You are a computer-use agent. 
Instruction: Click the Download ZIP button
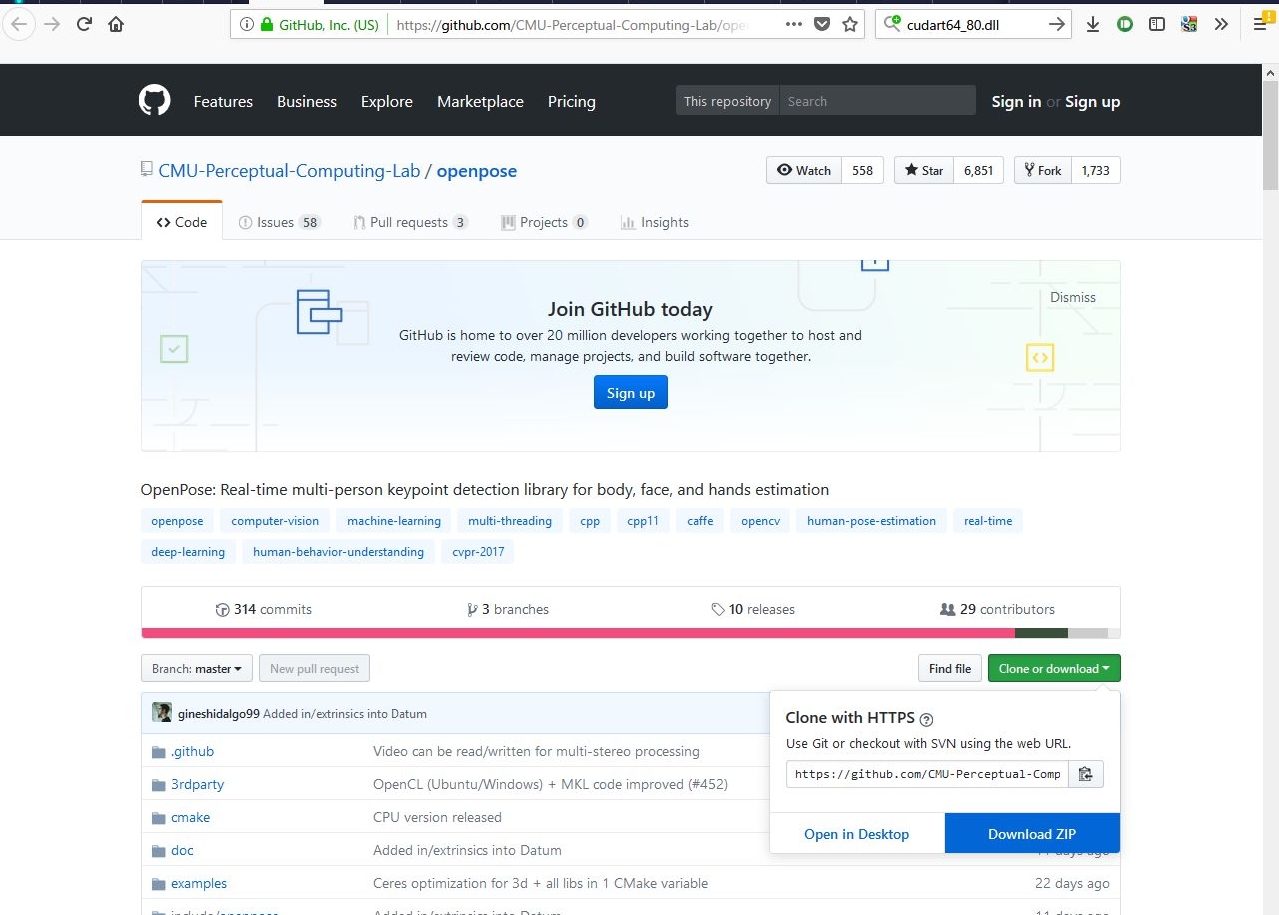[x=1031, y=834]
